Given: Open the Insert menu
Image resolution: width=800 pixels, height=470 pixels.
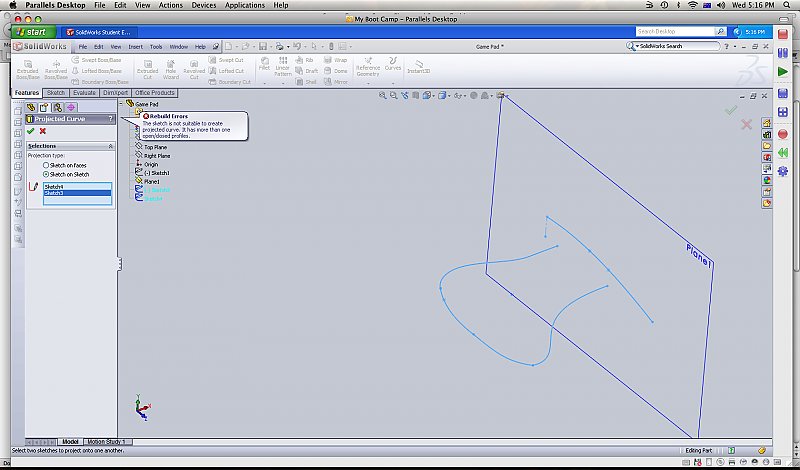Looking at the screenshot, I should click(x=135, y=47).
